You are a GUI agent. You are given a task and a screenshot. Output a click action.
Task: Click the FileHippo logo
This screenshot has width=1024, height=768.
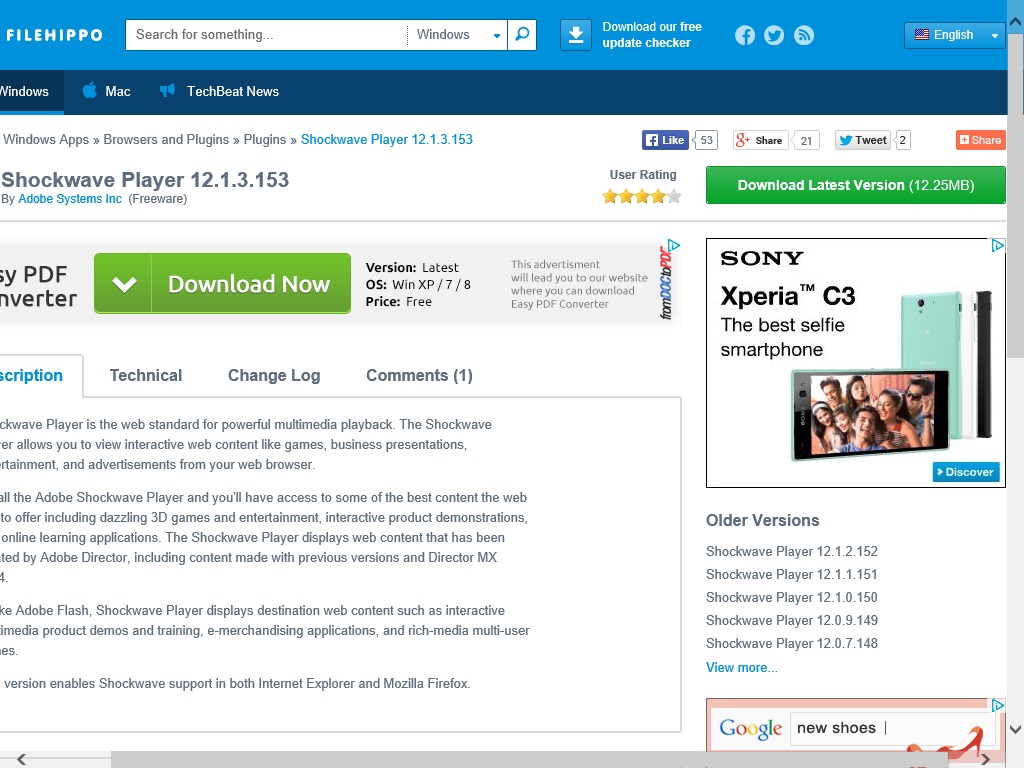click(54, 35)
